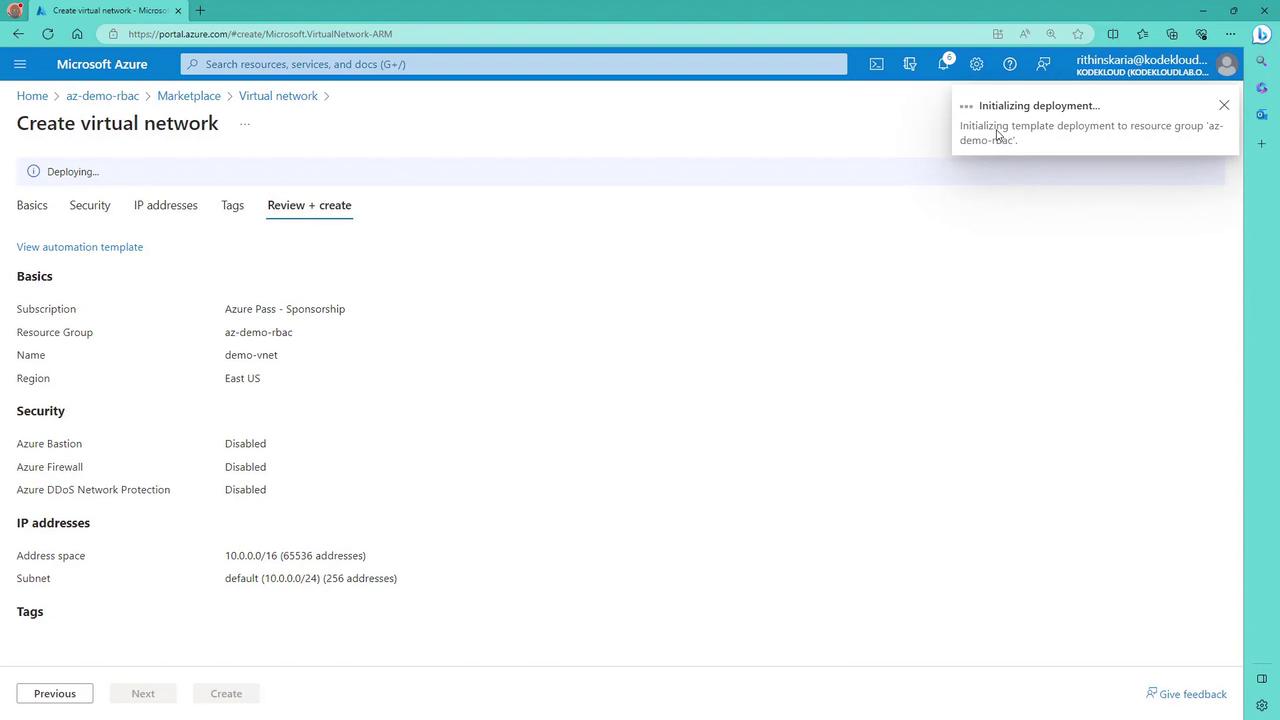1280x720 pixels.
Task: Click the demo-vnet name value
Action: [251, 355]
